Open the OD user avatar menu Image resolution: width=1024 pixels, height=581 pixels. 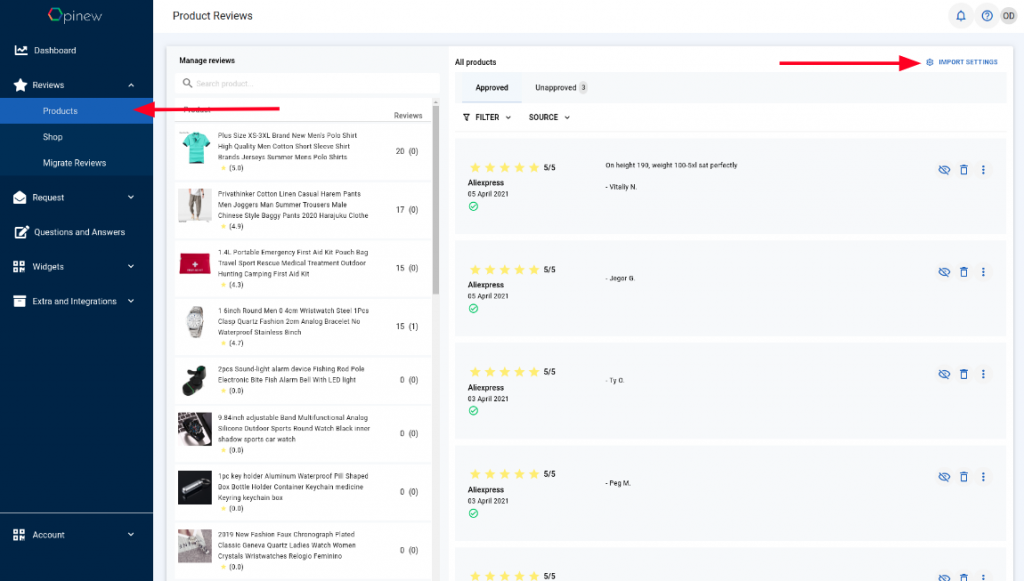(1009, 16)
